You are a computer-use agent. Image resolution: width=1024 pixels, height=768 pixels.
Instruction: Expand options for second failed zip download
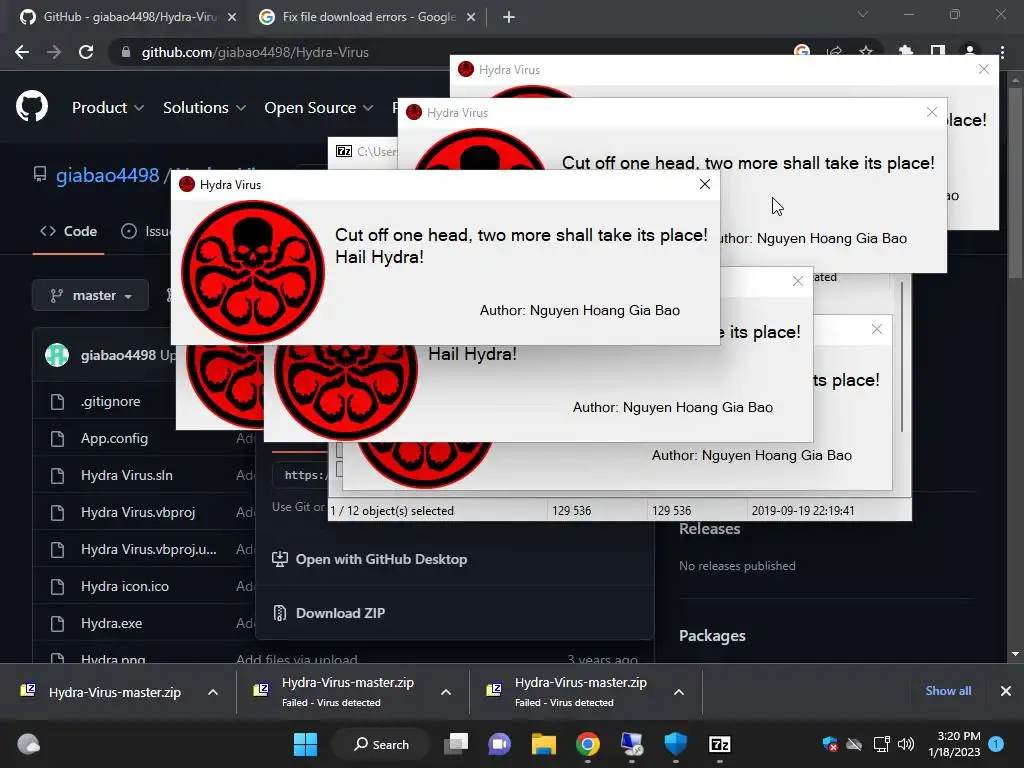[x=446, y=692]
